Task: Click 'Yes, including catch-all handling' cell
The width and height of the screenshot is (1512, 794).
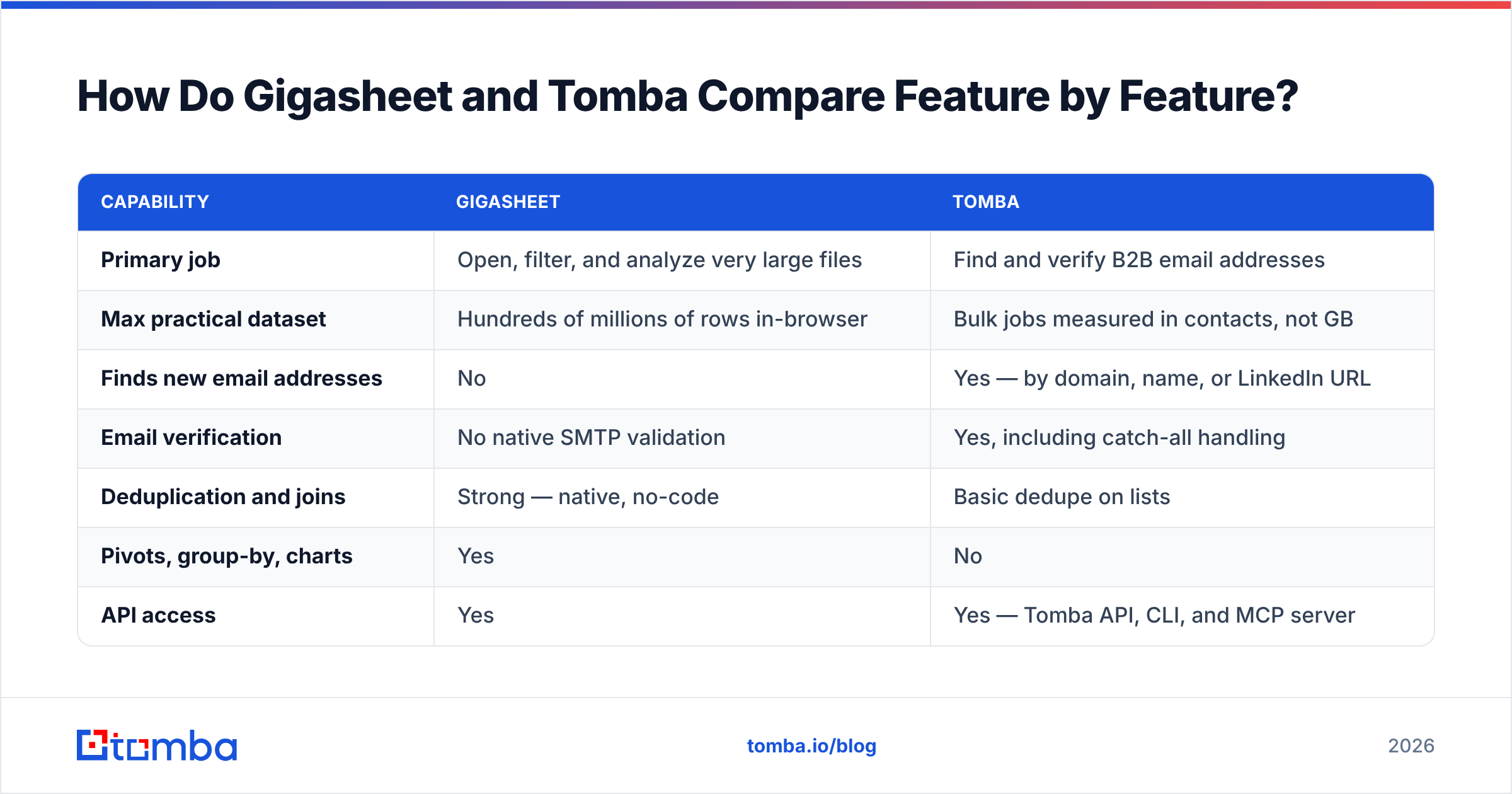Action: click(1120, 438)
